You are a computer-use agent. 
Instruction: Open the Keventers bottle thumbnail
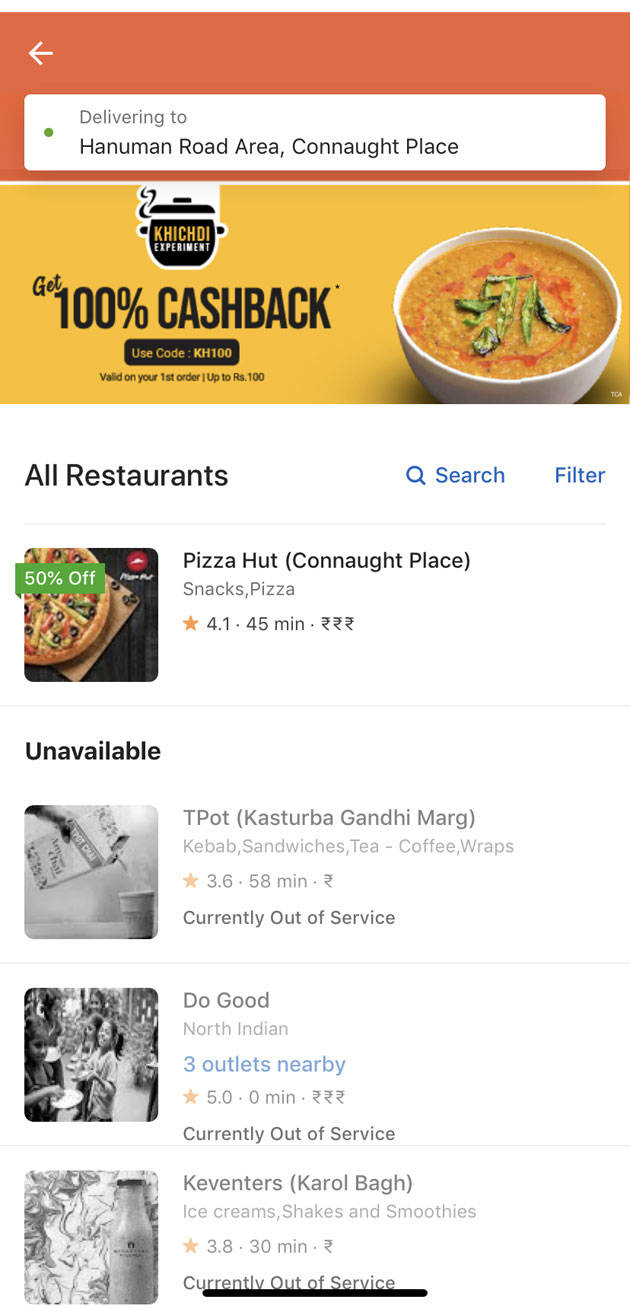(x=91, y=1236)
